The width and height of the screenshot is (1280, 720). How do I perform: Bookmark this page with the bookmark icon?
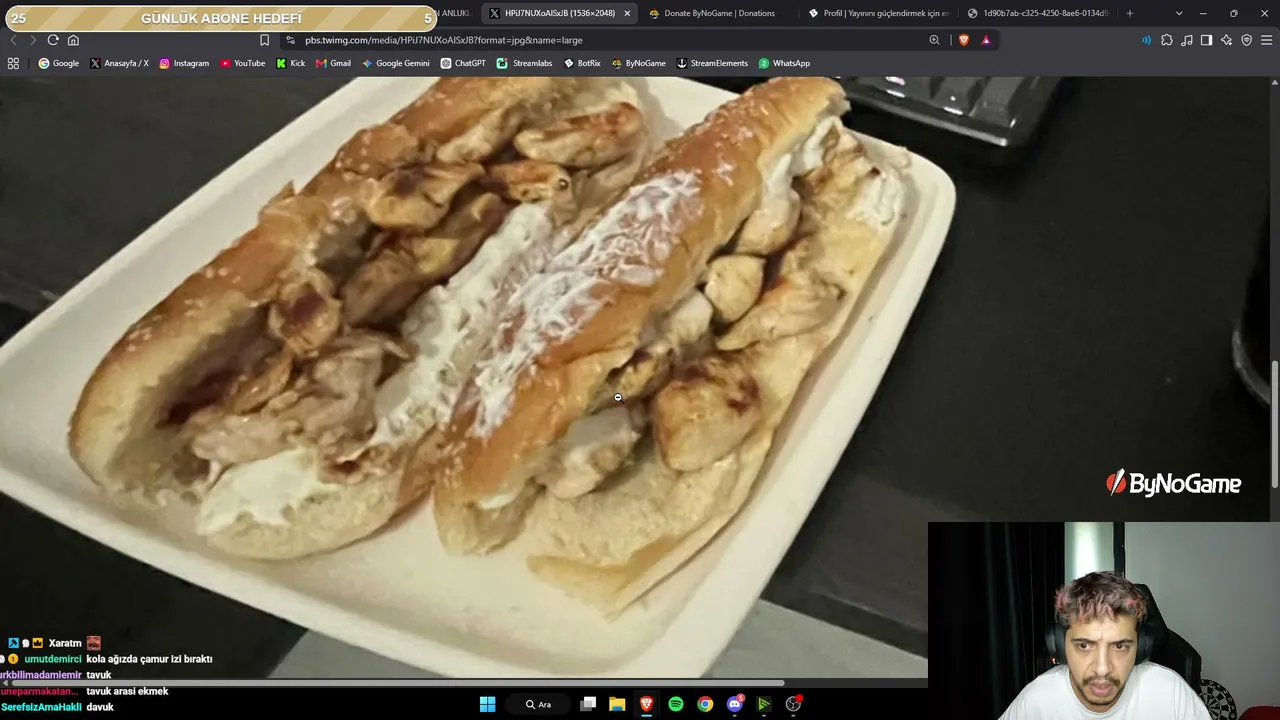tap(264, 40)
